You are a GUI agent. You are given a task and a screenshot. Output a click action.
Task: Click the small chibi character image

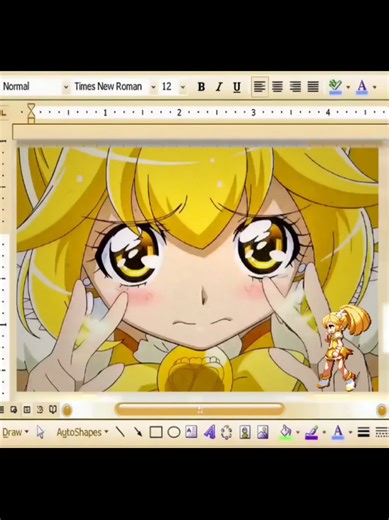[x=345, y=347]
